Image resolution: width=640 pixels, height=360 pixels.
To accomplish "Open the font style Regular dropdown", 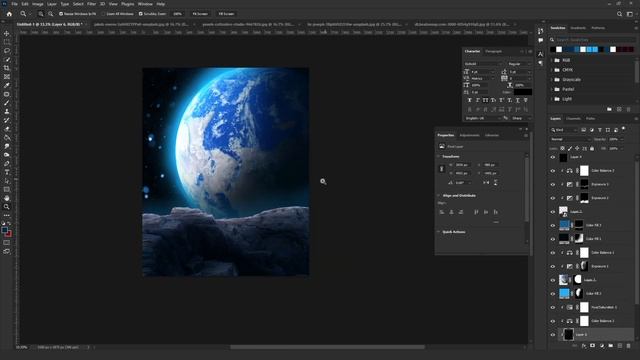I will (x=519, y=64).
